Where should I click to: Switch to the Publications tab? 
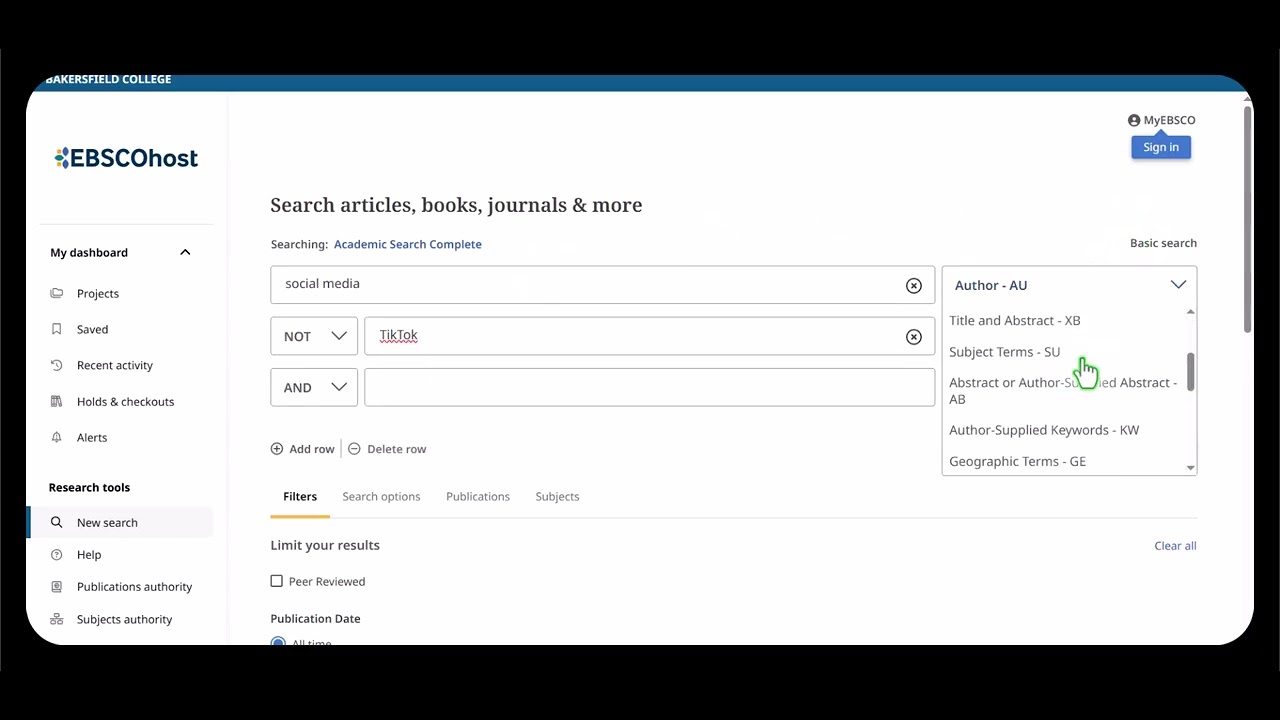click(478, 496)
